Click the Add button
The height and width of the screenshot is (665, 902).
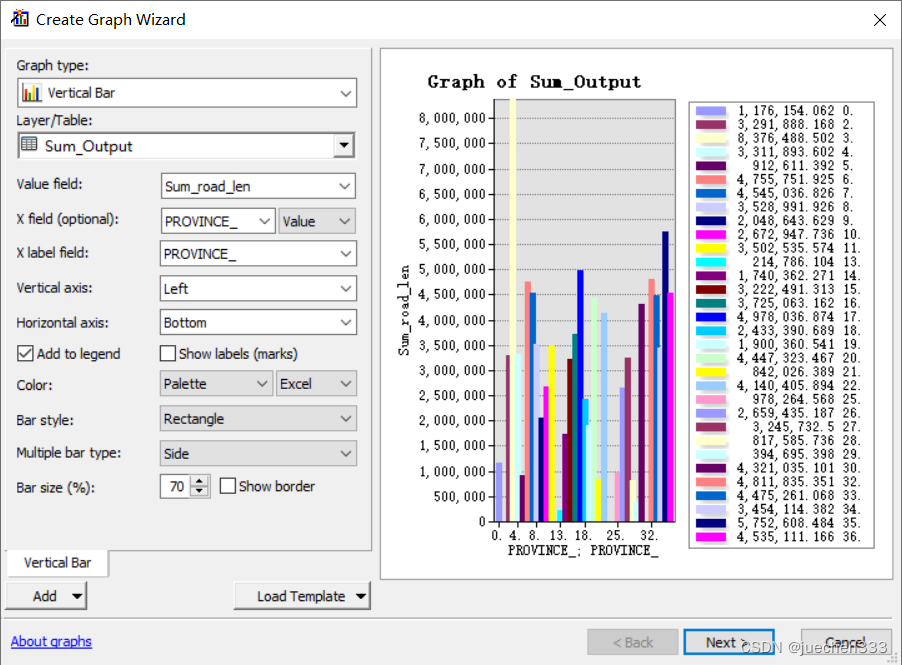[x=46, y=596]
